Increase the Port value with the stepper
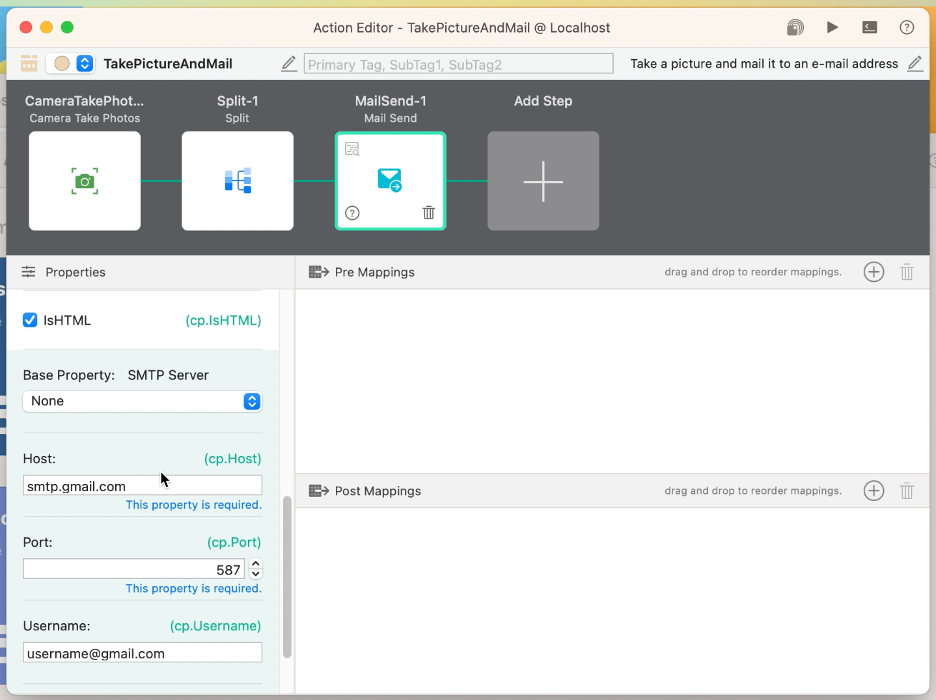The width and height of the screenshot is (936, 700). 256,564
